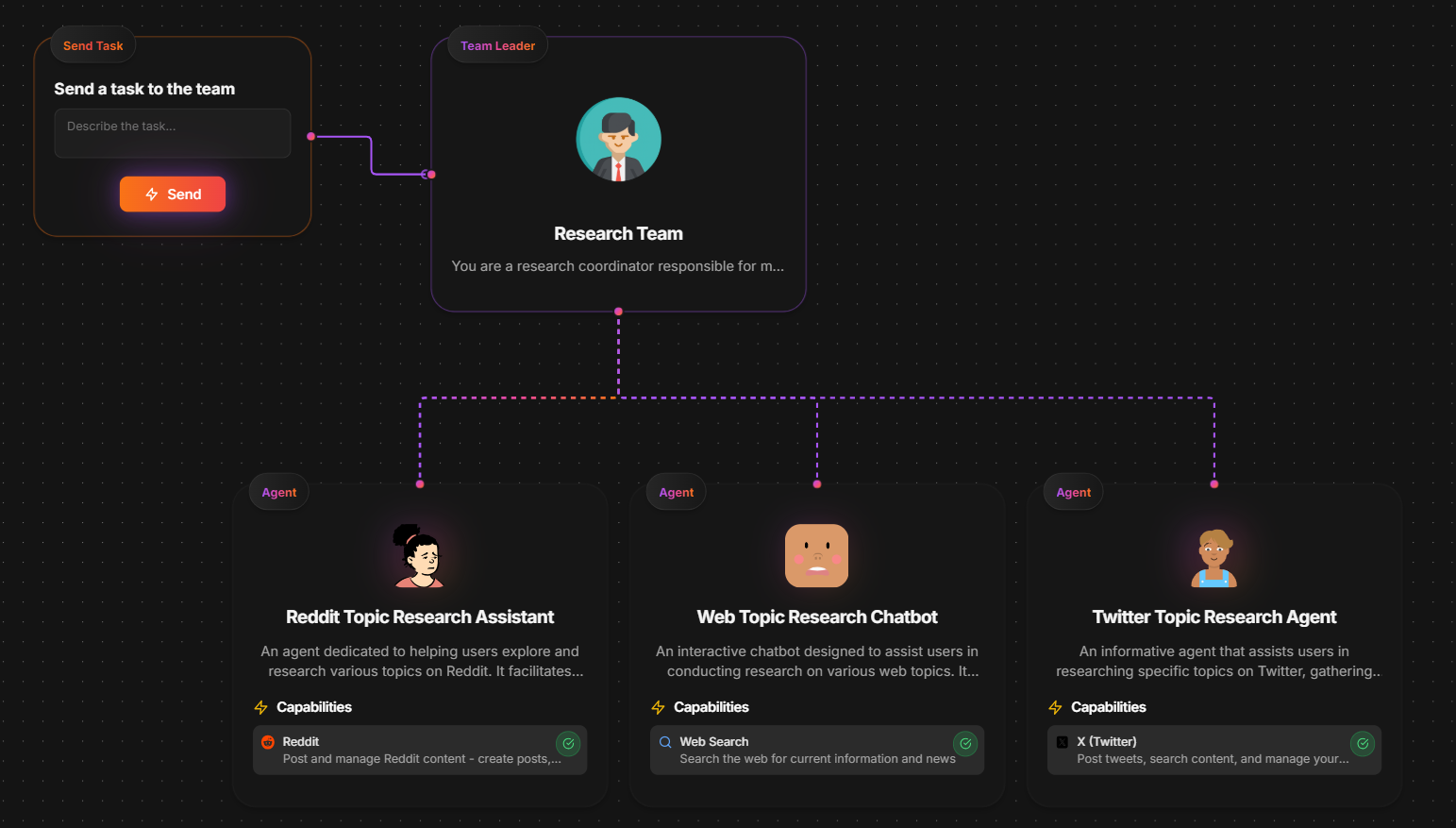1456x828 pixels.
Task: Click the lightning icon beside Reddit agent Capabilities
Action: 261,707
